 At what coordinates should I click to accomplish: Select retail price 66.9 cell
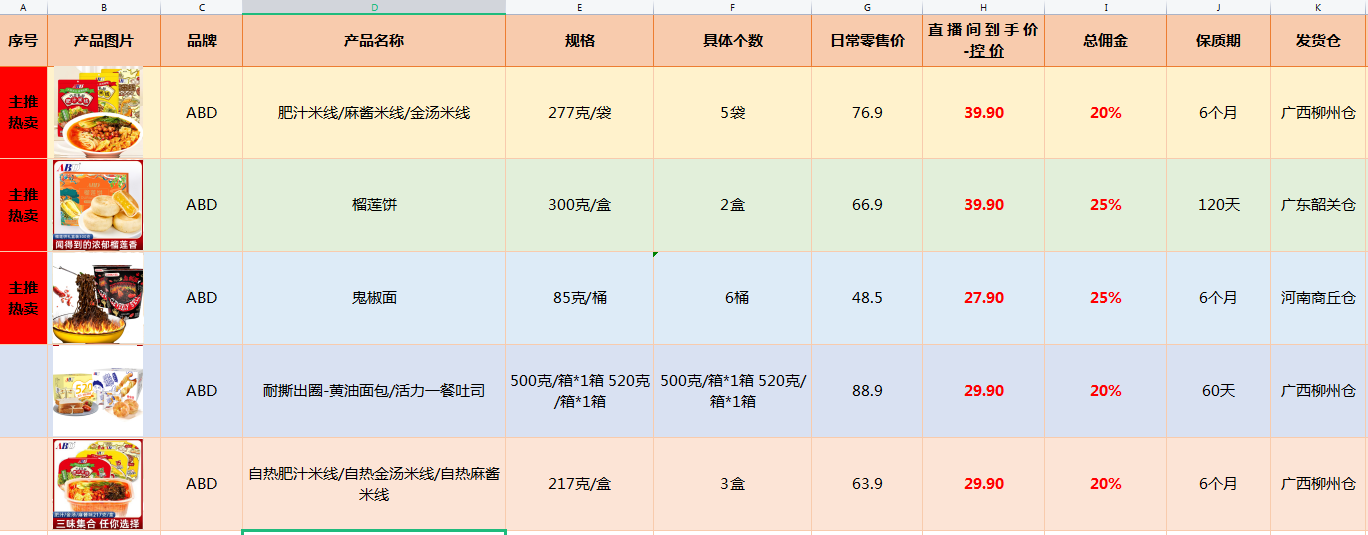point(867,205)
